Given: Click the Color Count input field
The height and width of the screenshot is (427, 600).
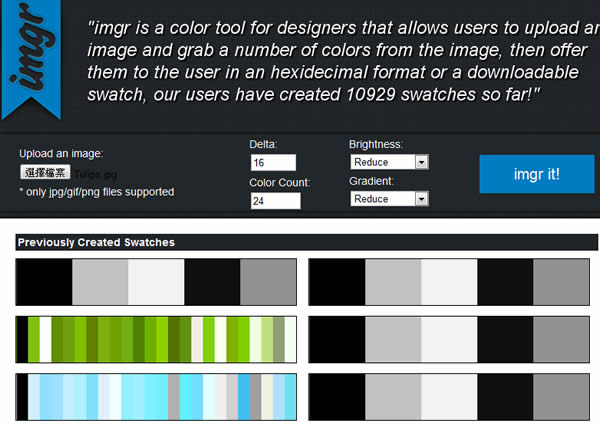Looking at the screenshot, I should (275, 201).
